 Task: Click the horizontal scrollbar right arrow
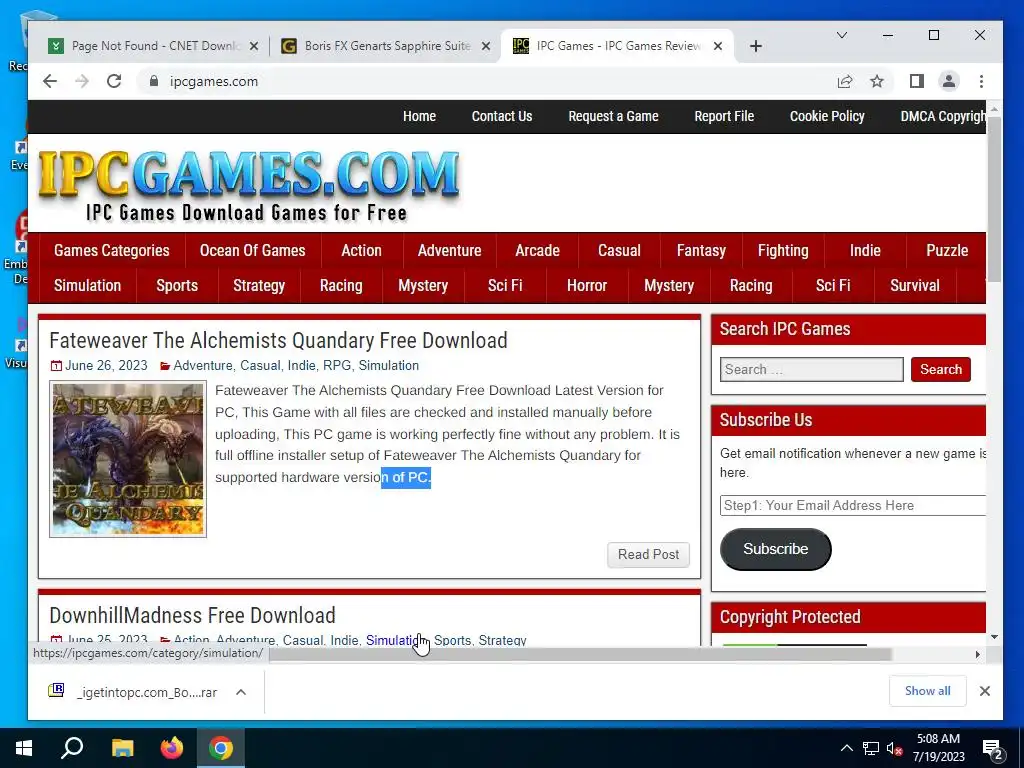(978, 654)
